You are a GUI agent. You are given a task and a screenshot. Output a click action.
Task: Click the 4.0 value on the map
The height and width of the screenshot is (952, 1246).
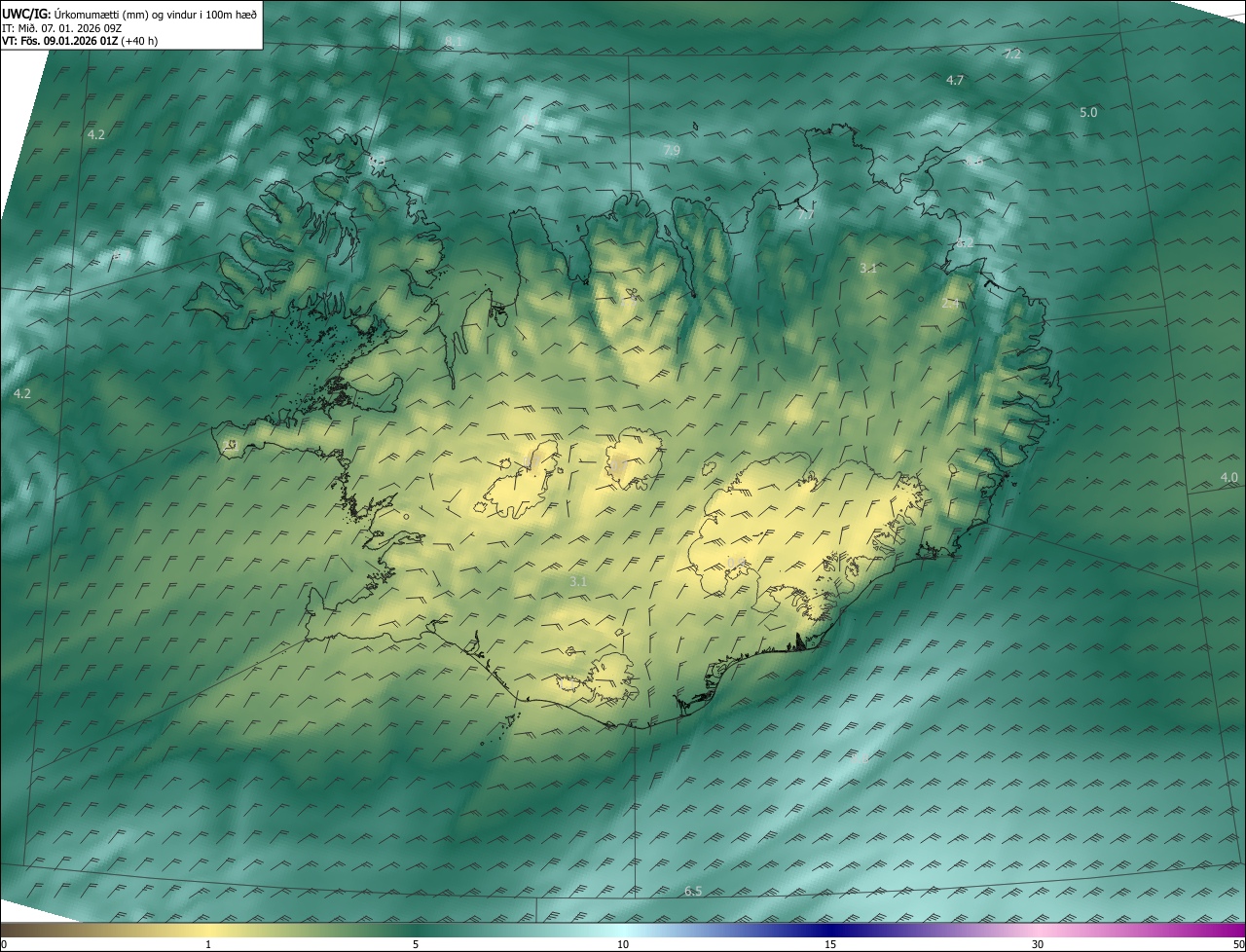[x=1229, y=477]
